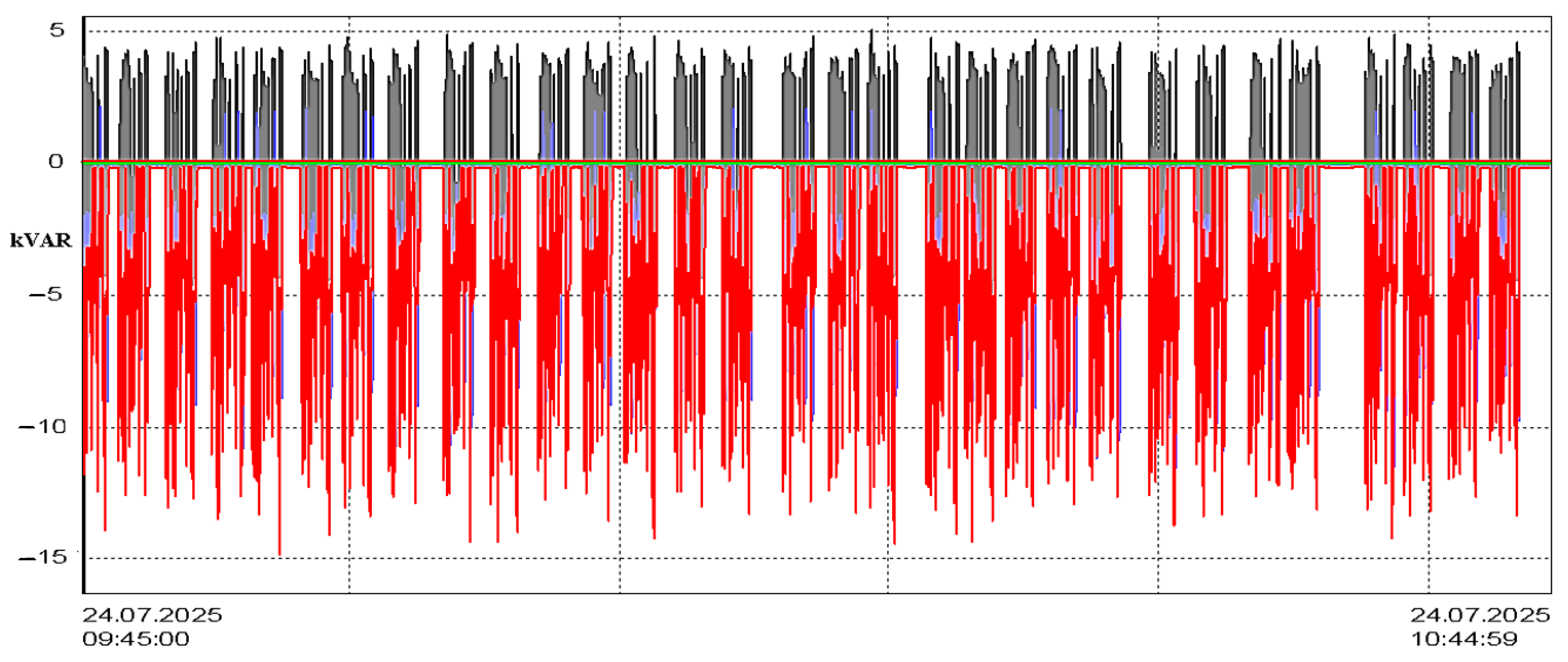Select the end time 10:44:59 label
The image size is (1568, 662).
1464,639
